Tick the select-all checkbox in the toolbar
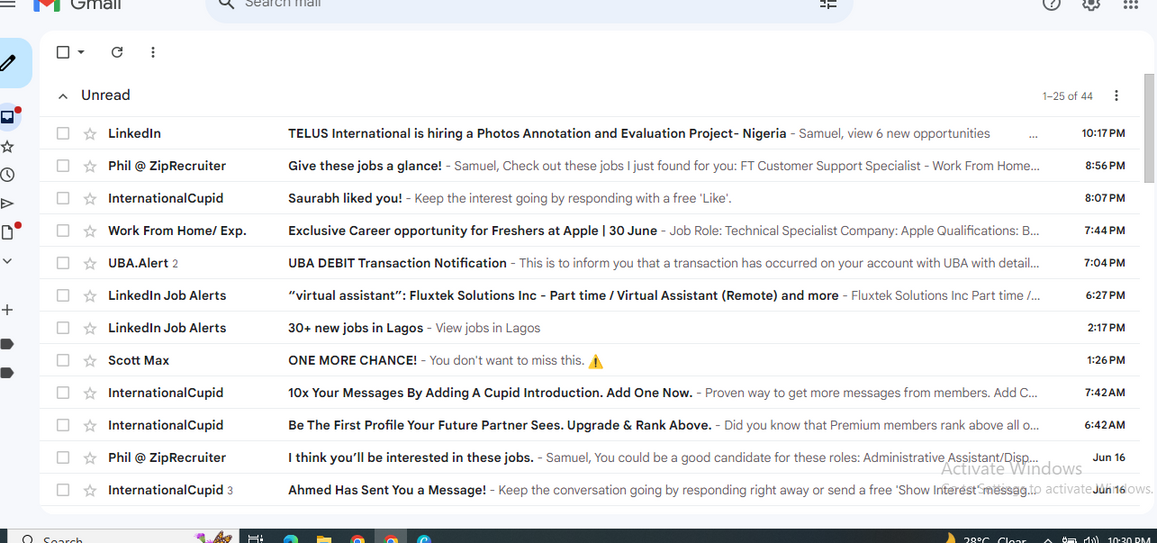The height and width of the screenshot is (543, 1157). click(x=63, y=52)
